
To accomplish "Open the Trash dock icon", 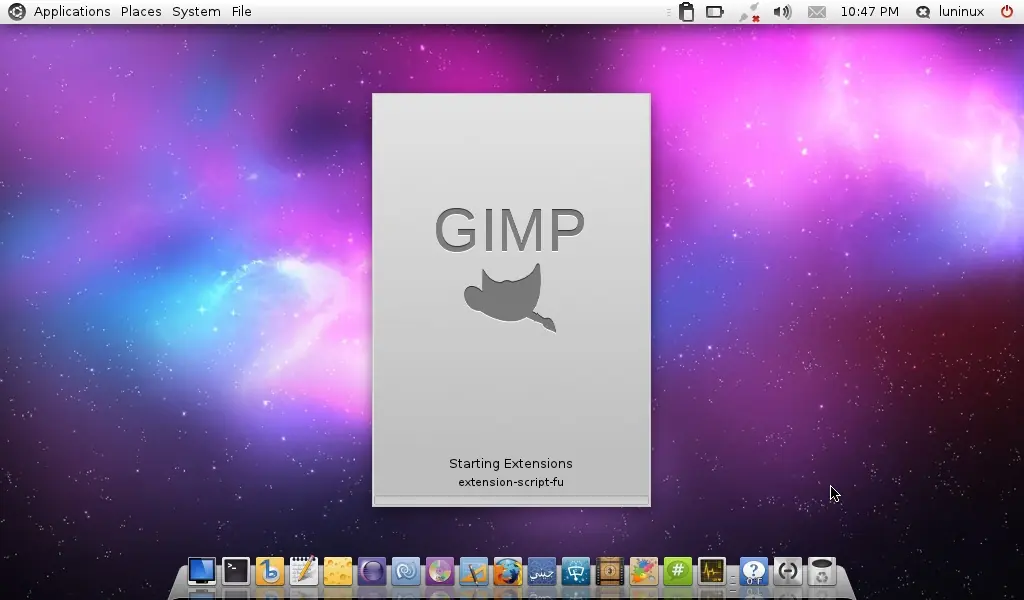I will click(822, 571).
